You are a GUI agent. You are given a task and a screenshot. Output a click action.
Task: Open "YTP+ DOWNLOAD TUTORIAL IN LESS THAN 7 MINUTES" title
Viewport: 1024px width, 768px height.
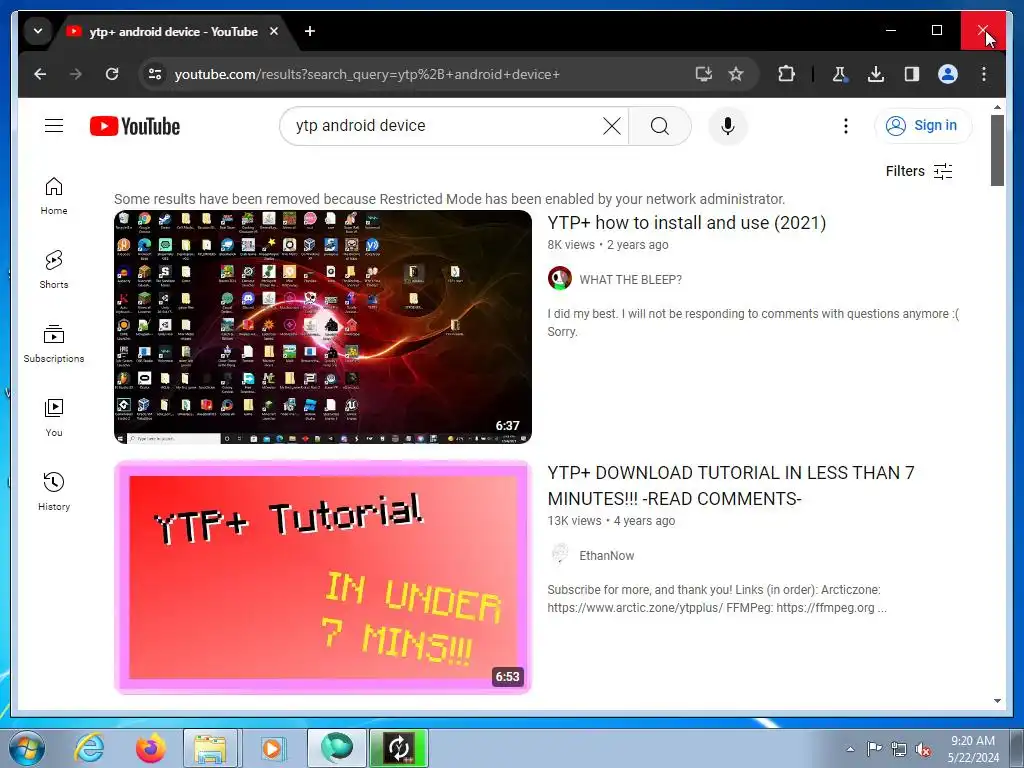731,485
